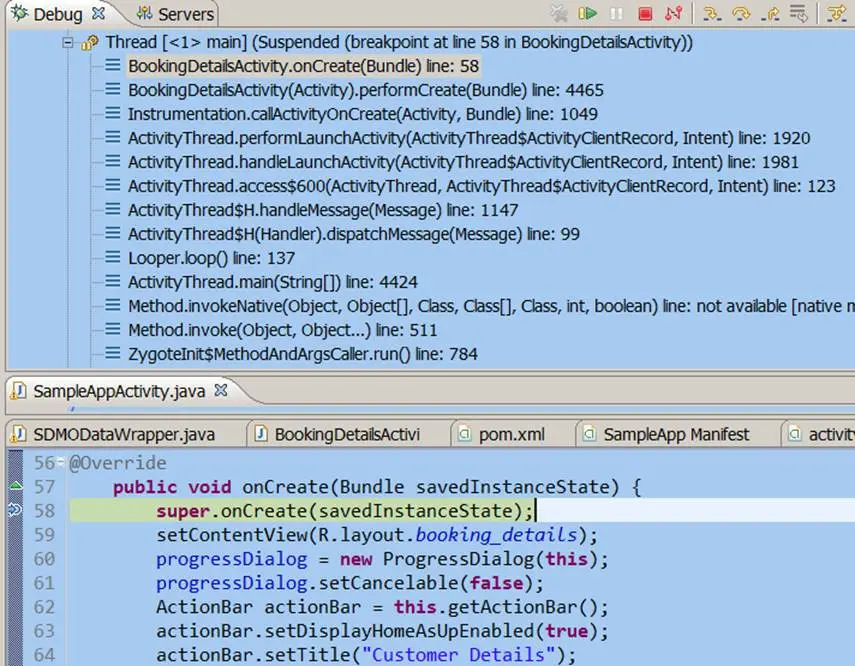The image size is (855, 666).
Task: Select ActivityThread.access$600 line 123 frame
Action: 481,186
